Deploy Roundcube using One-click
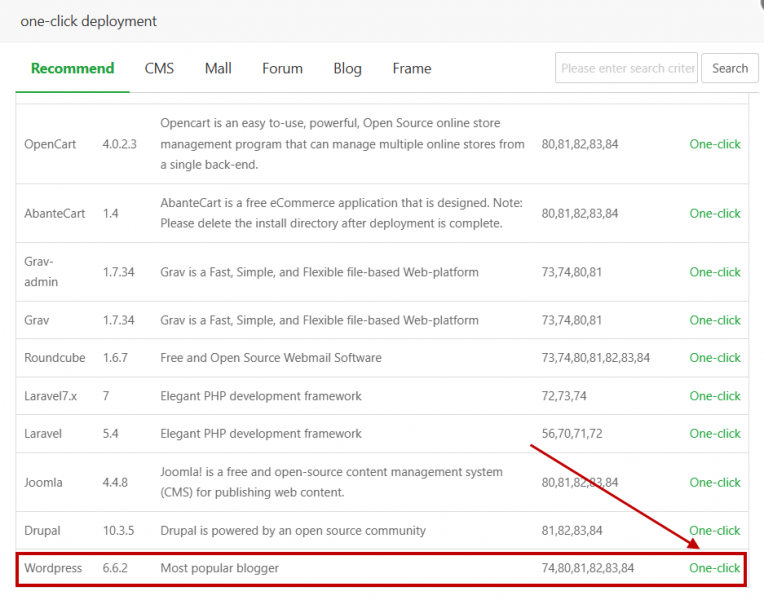This screenshot has width=764, height=600. tap(714, 358)
